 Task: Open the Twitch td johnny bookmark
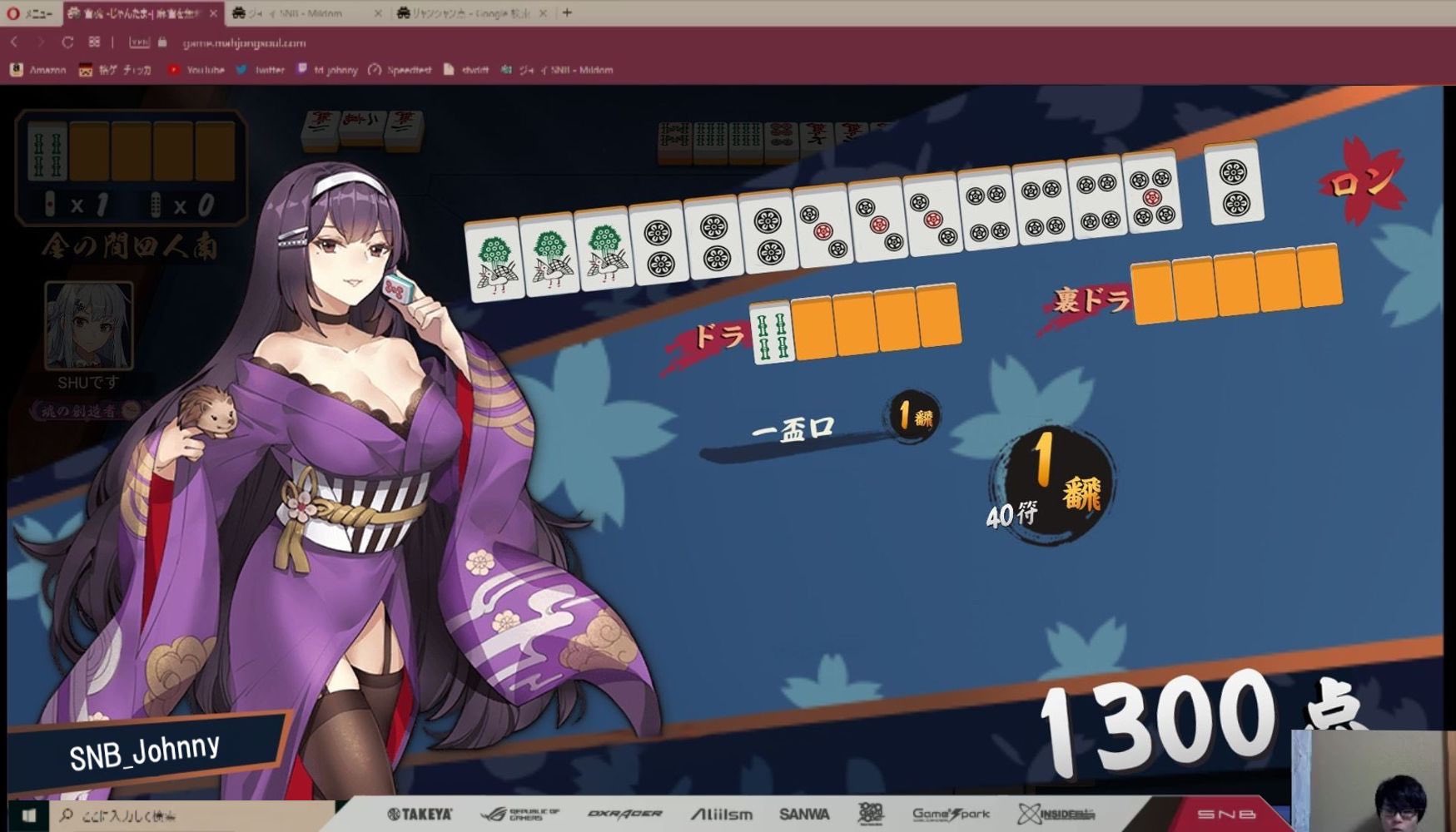tap(328, 70)
